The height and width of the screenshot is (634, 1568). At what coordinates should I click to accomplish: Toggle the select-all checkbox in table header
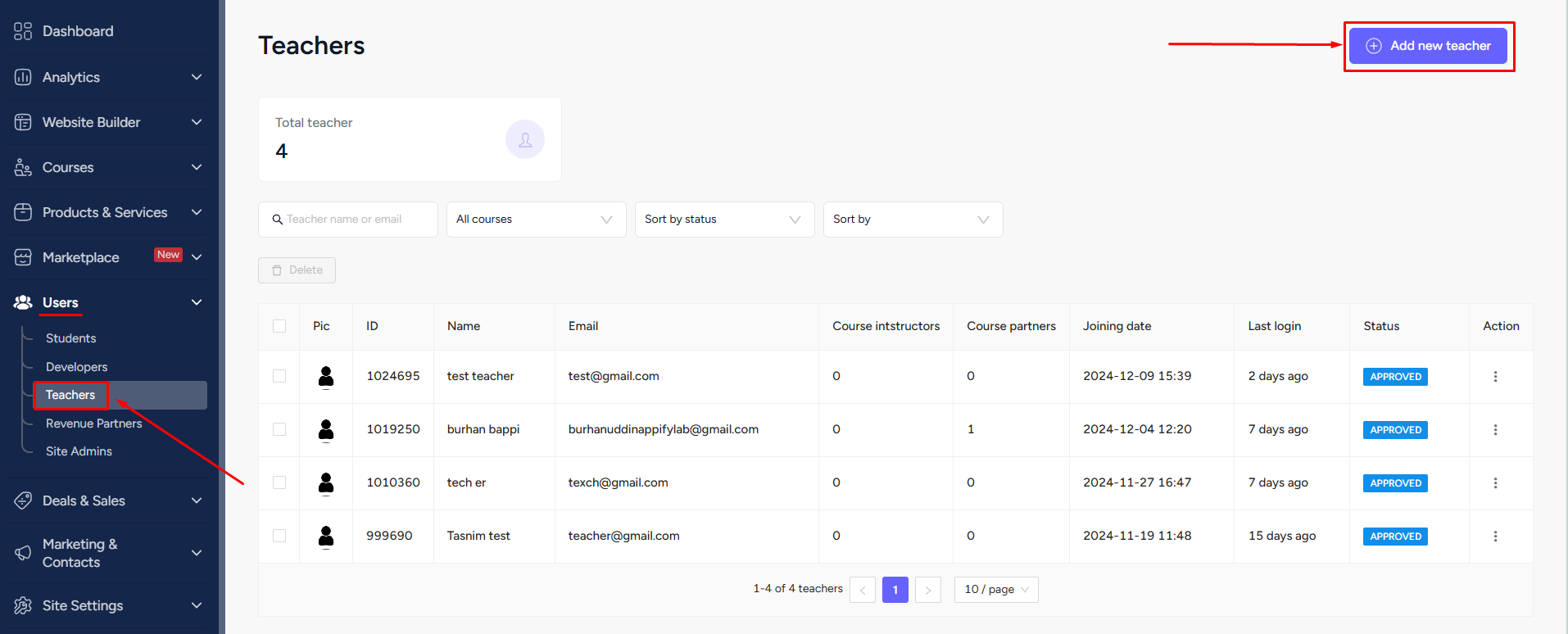point(279,326)
